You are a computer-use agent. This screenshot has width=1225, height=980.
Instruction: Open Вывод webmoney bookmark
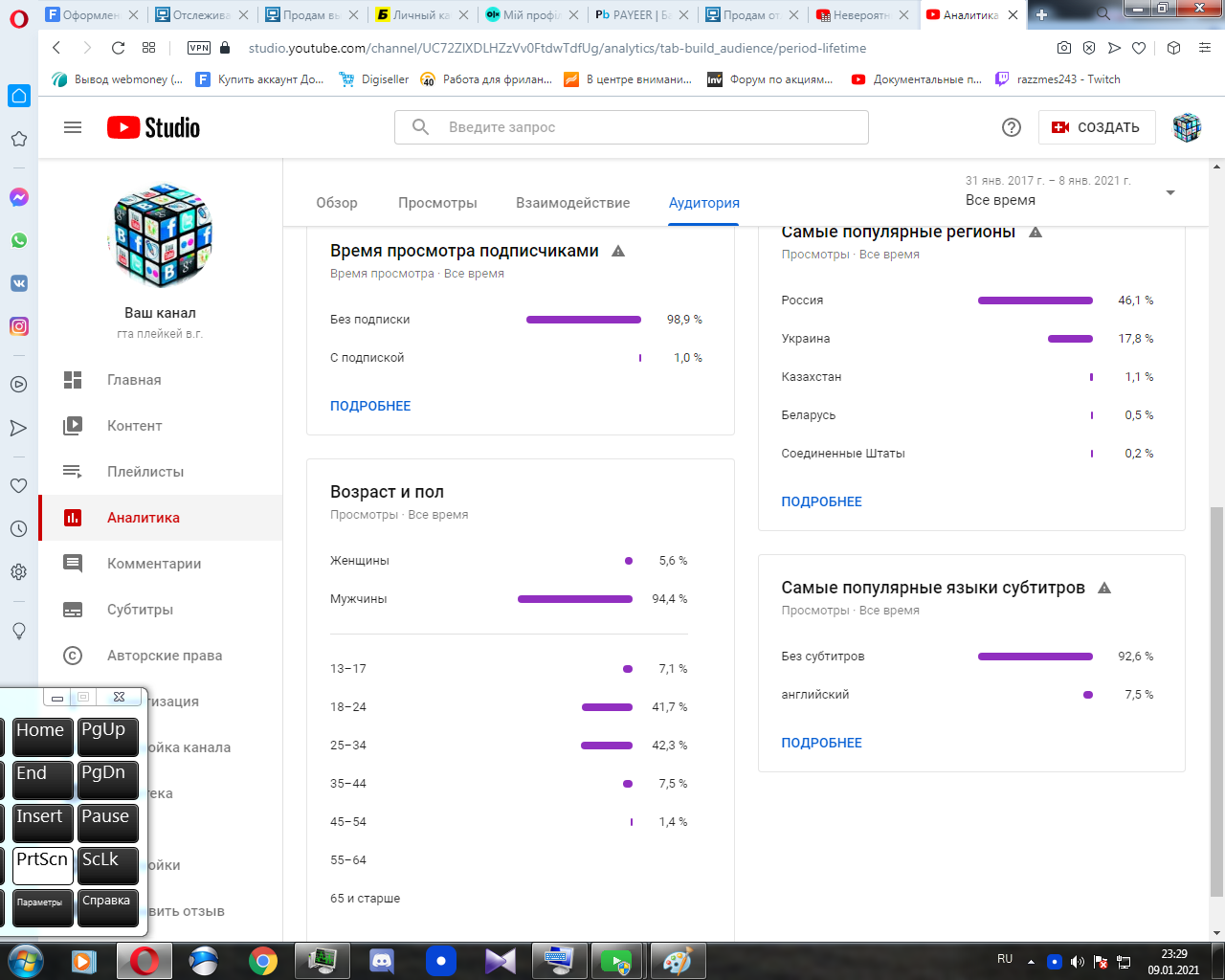pyautogui.click(x=117, y=79)
